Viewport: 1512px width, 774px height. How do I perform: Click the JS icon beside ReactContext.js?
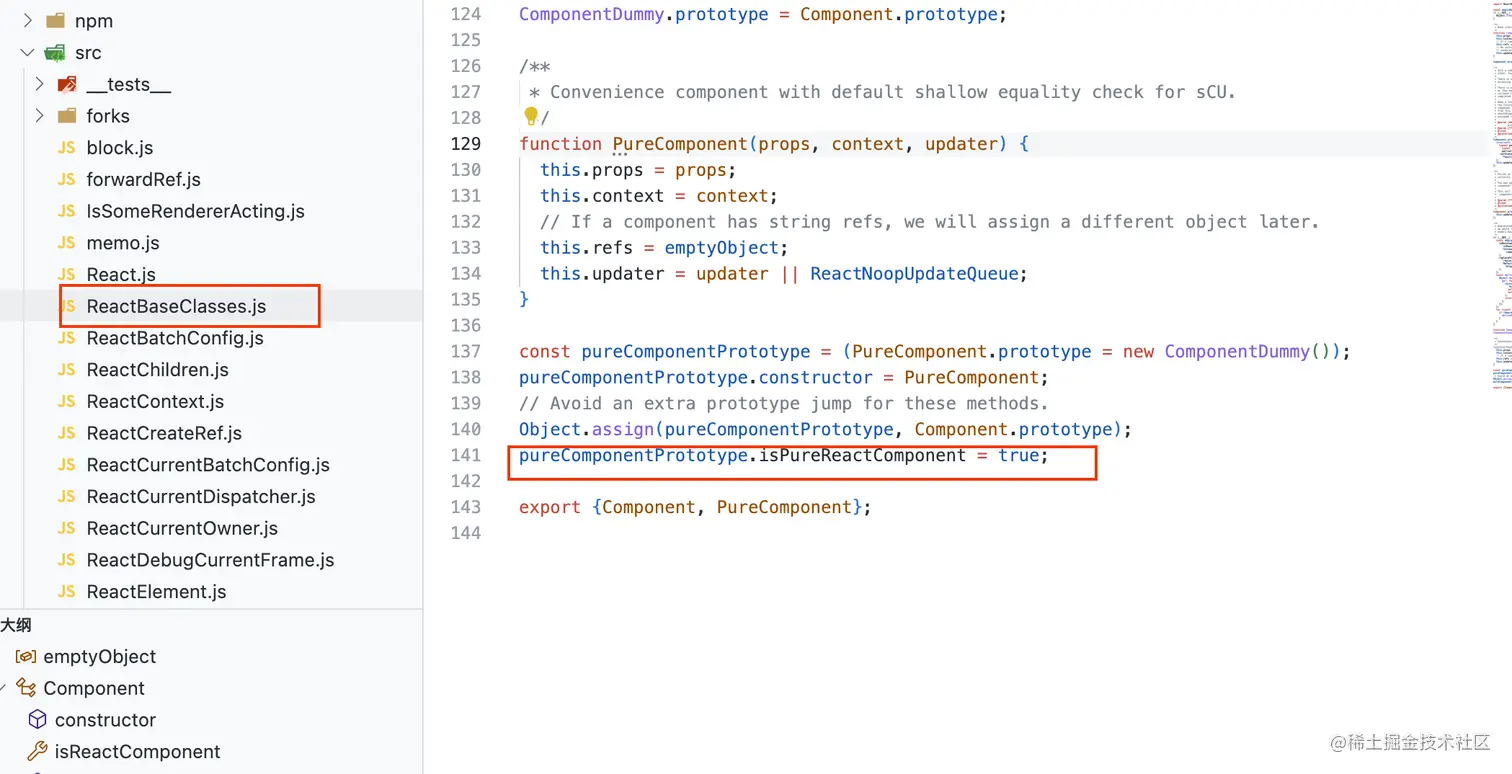click(x=67, y=401)
